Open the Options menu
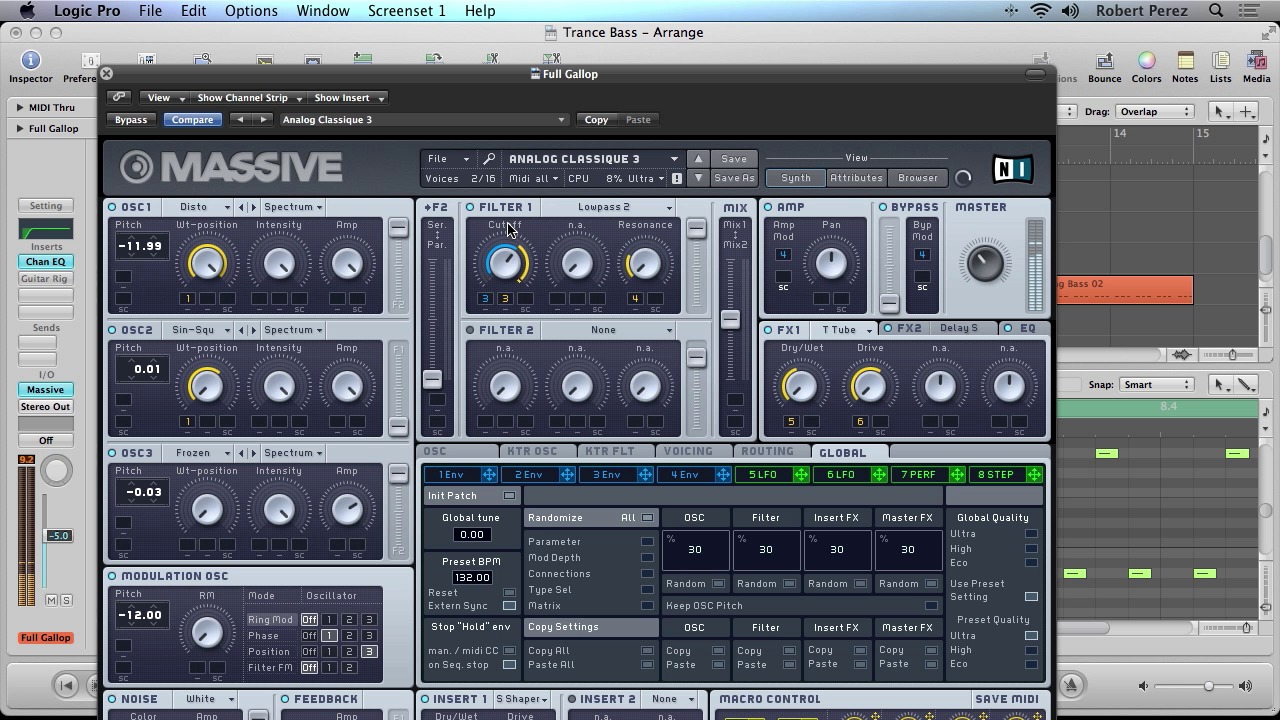Screen dimensions: 1280x720 click(x=251, y=11)
